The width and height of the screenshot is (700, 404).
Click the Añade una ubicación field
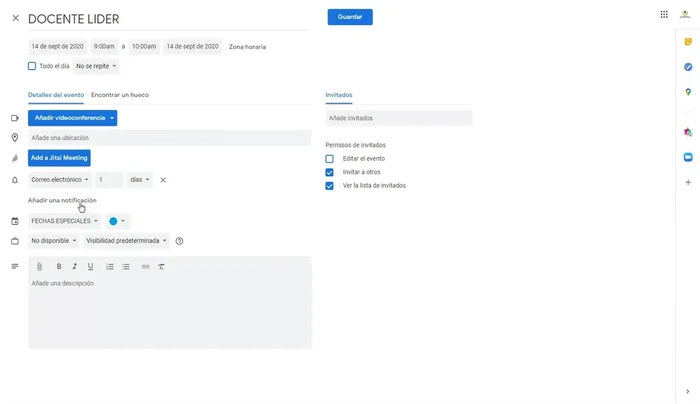[x=170, y=138]
